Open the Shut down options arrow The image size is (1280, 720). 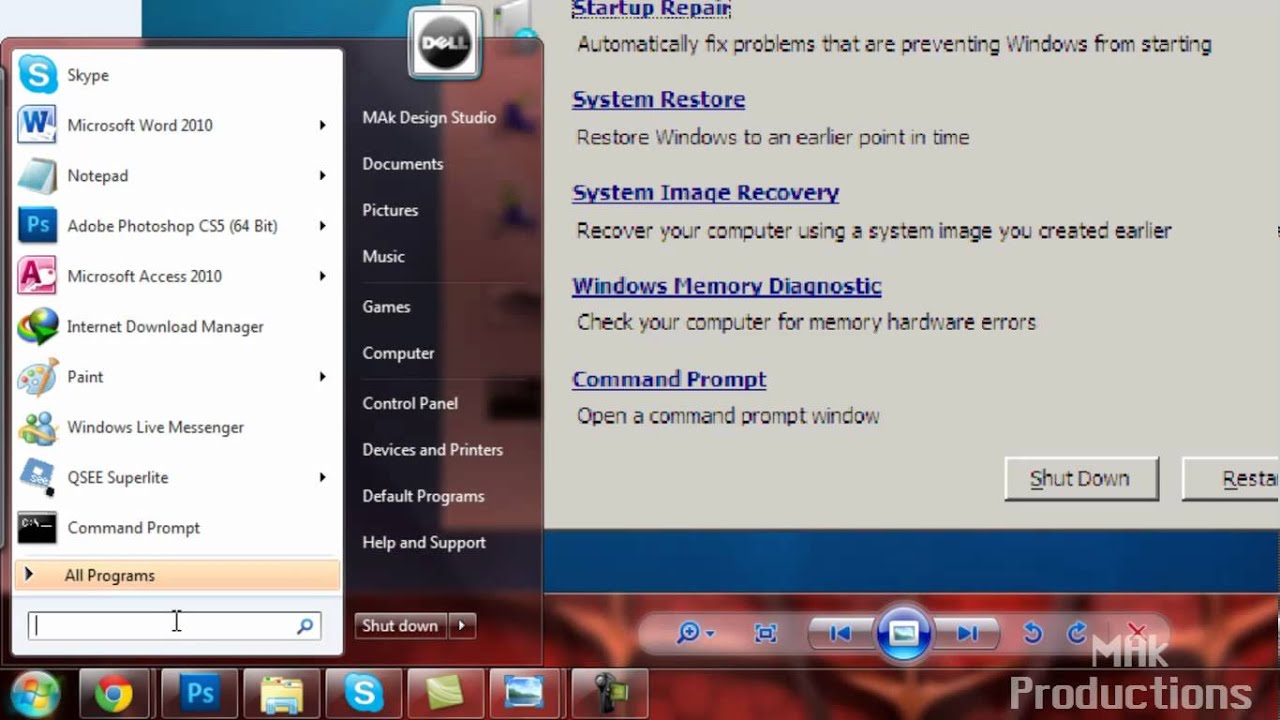(462, 626)
